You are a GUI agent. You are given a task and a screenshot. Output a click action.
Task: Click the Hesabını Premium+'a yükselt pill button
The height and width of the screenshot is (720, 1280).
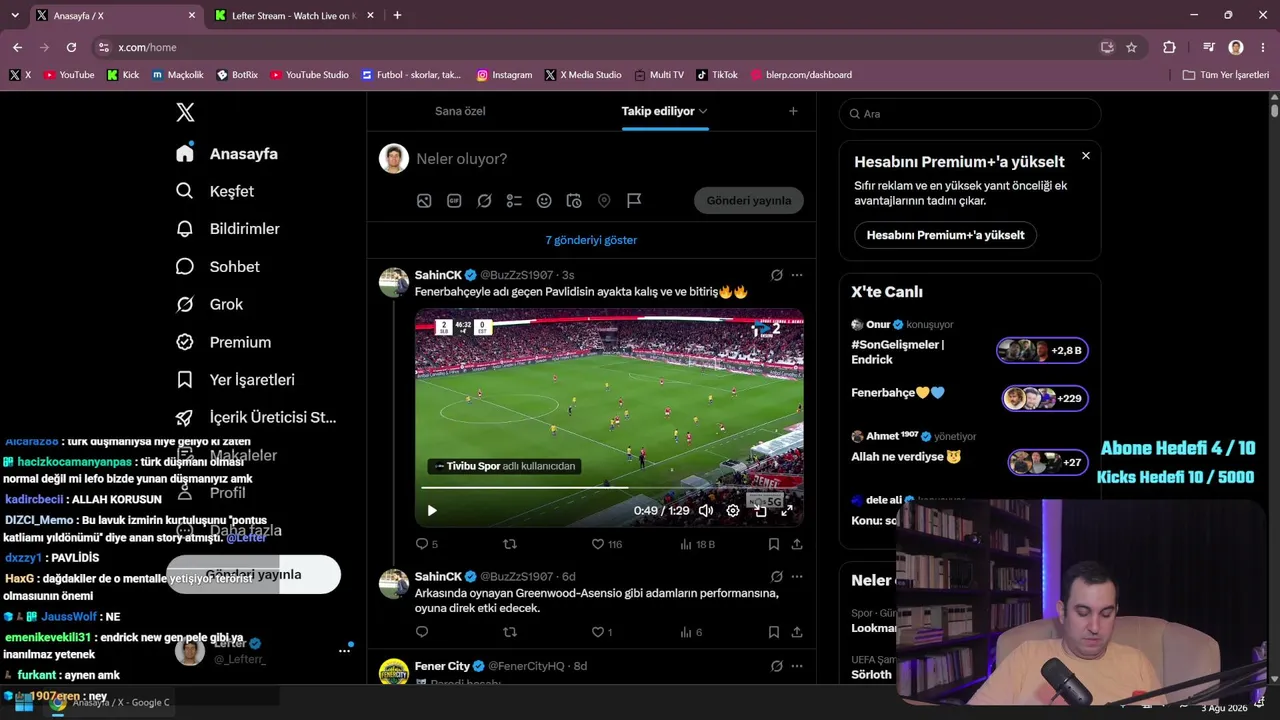tap(946, 235)
